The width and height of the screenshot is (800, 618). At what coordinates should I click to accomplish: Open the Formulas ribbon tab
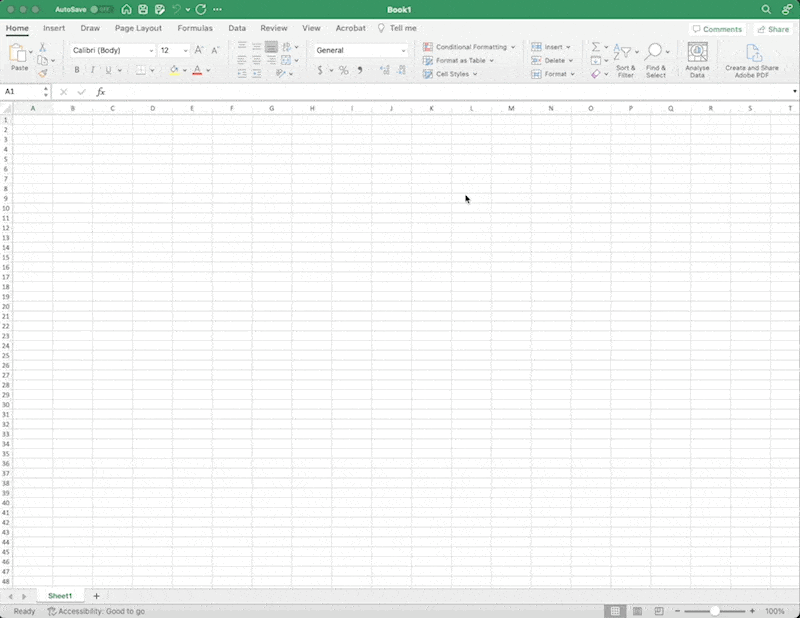(x=195, y=28)
